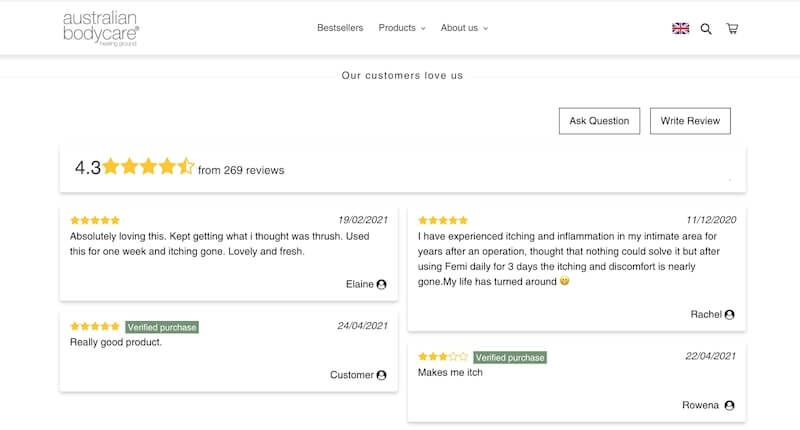Viewport: 800px width, 430px height.
Task: Click Elaine's user avatar icon
Action: tap(382, 284)
